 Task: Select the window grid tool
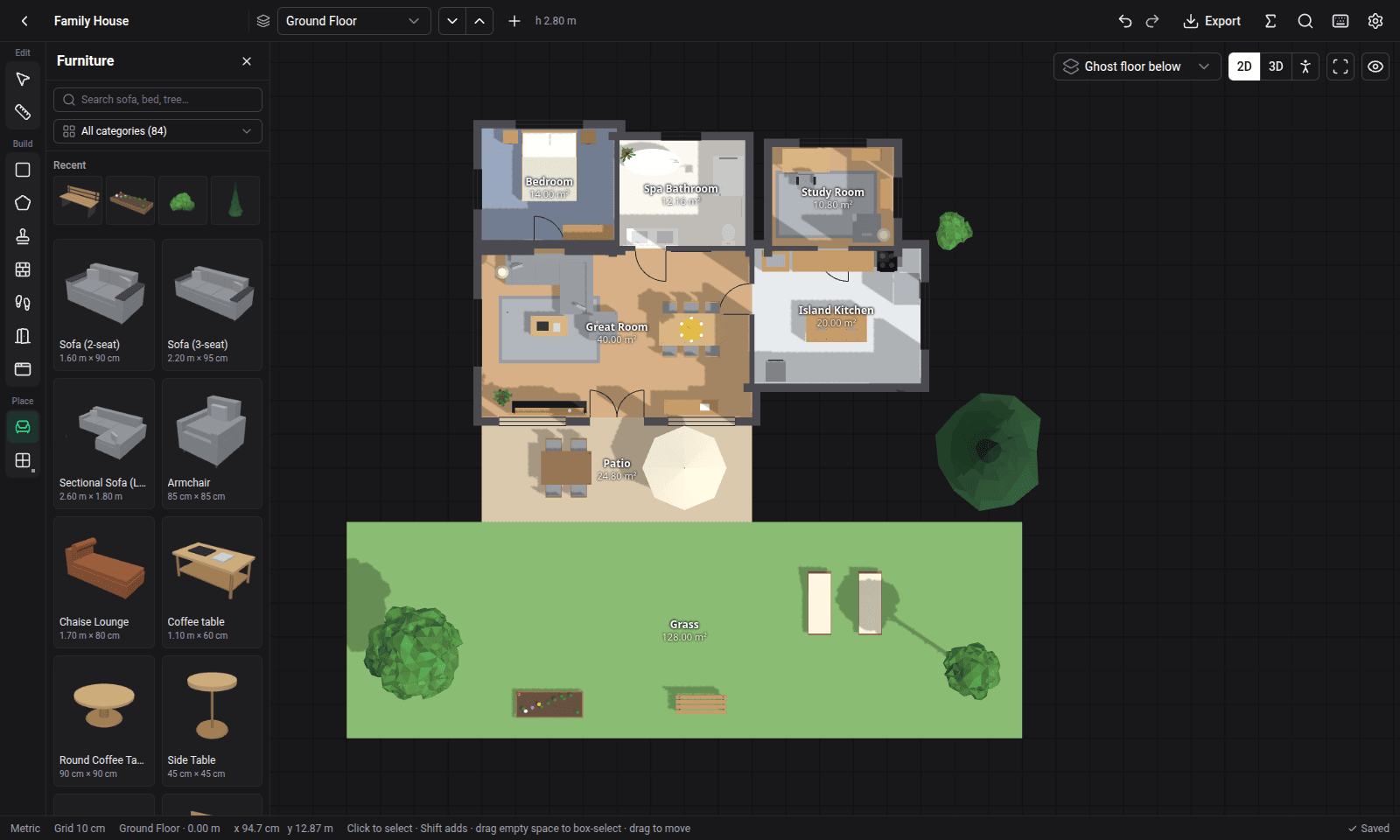coord(23,269)
